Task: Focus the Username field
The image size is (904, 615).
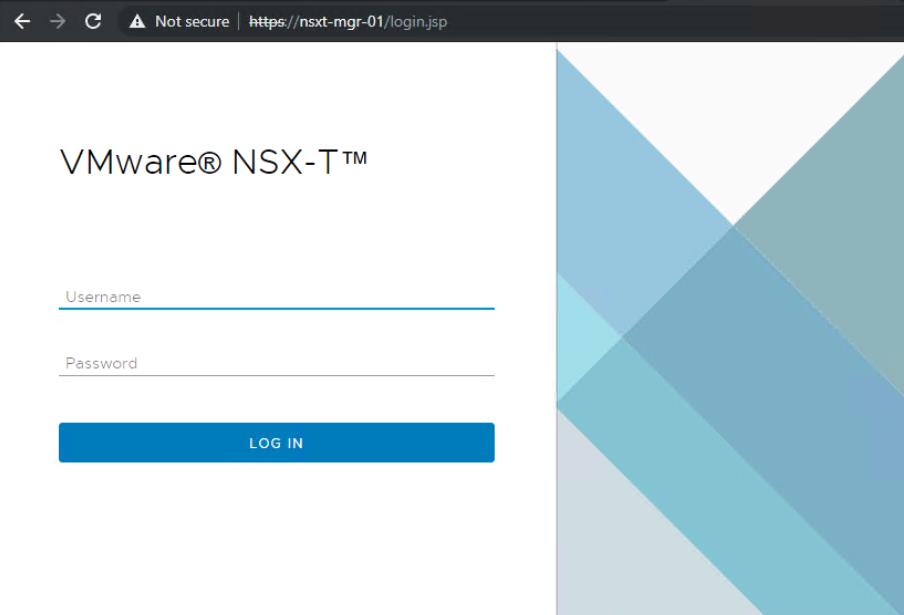Action: pos(277,297)
